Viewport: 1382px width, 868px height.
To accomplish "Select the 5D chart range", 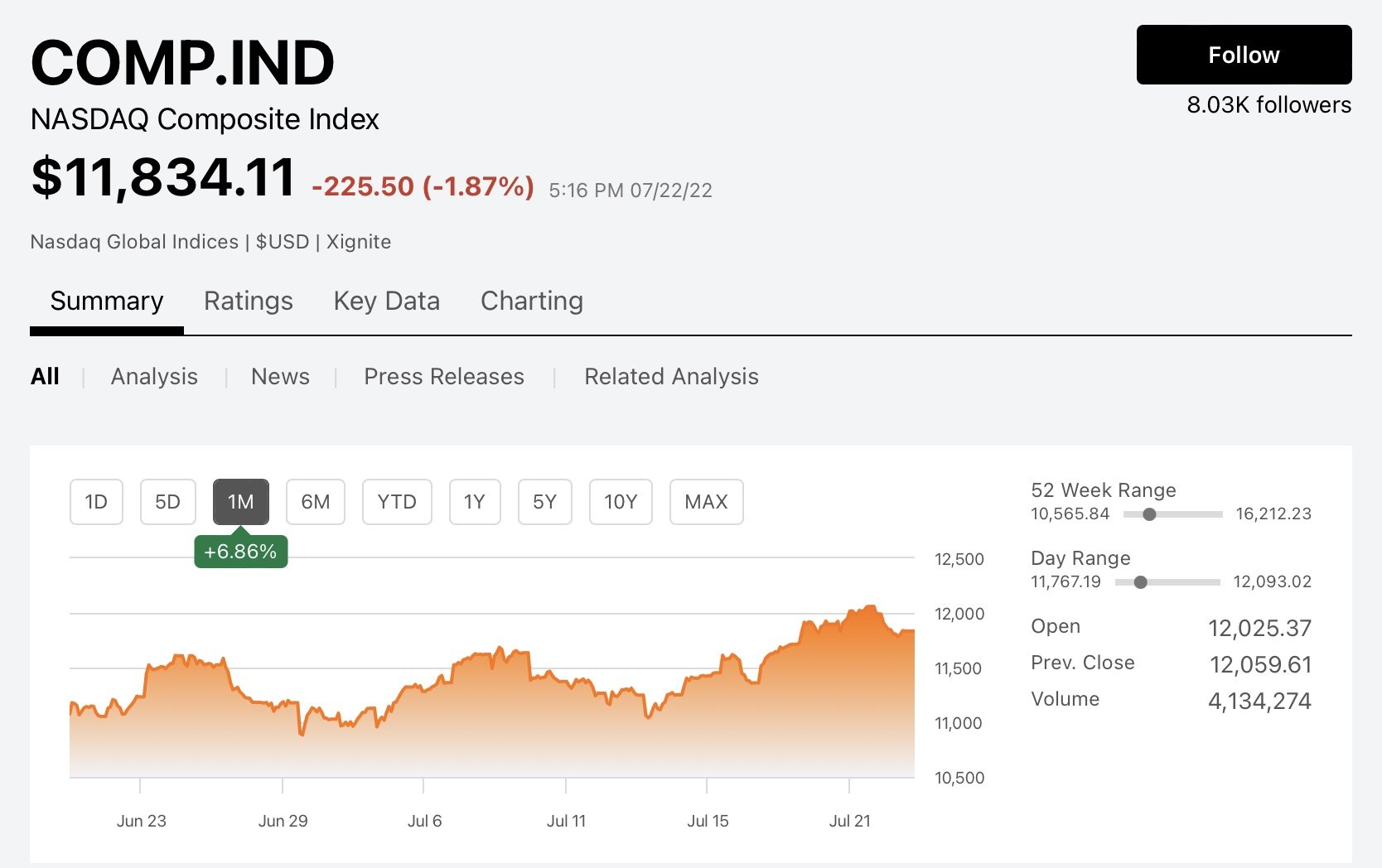I will click(x=168, y=502).
